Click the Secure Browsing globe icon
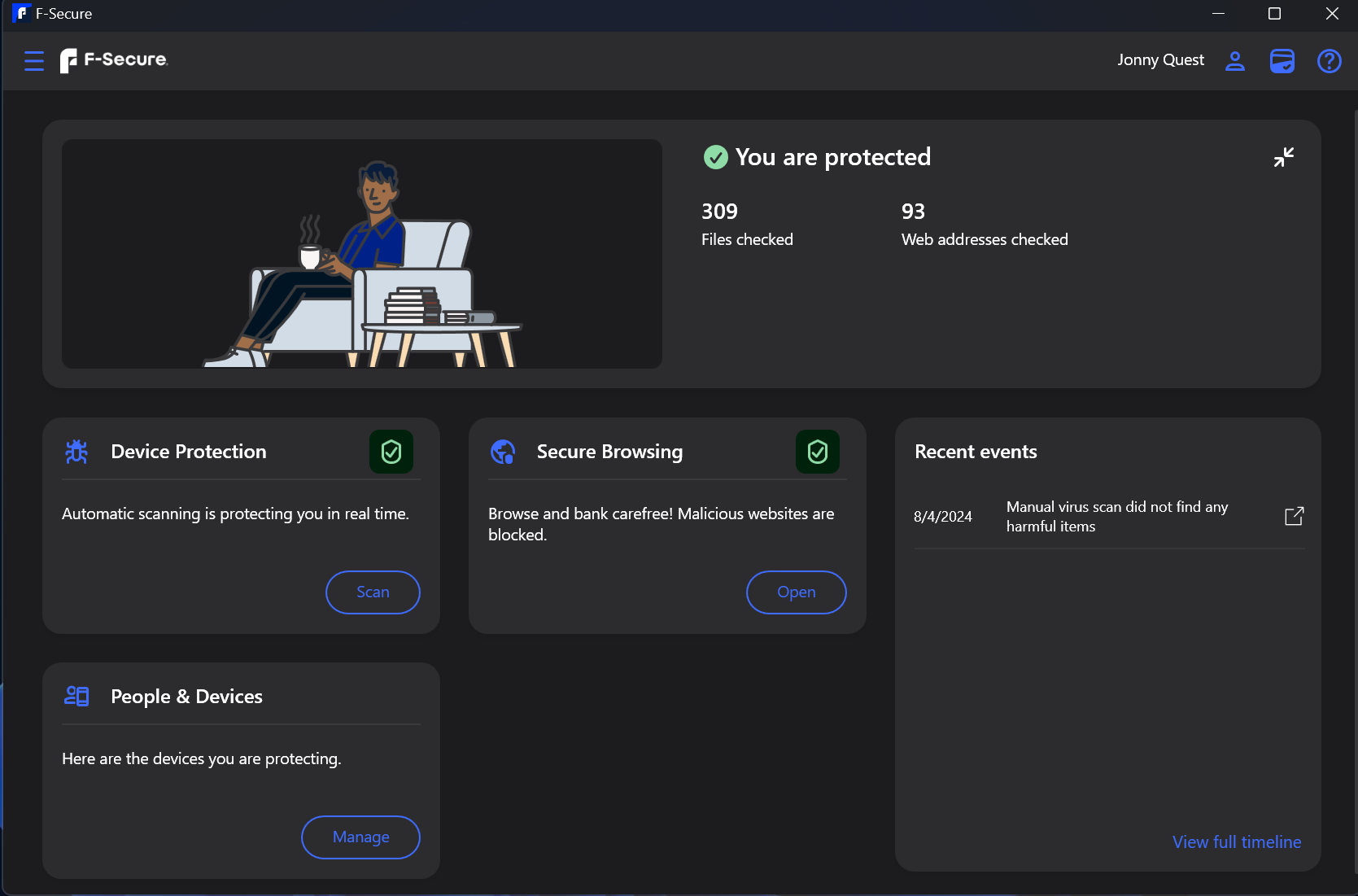Image resolution: width=1358 pixels, height=896 pixels. [x=503, y=452]
